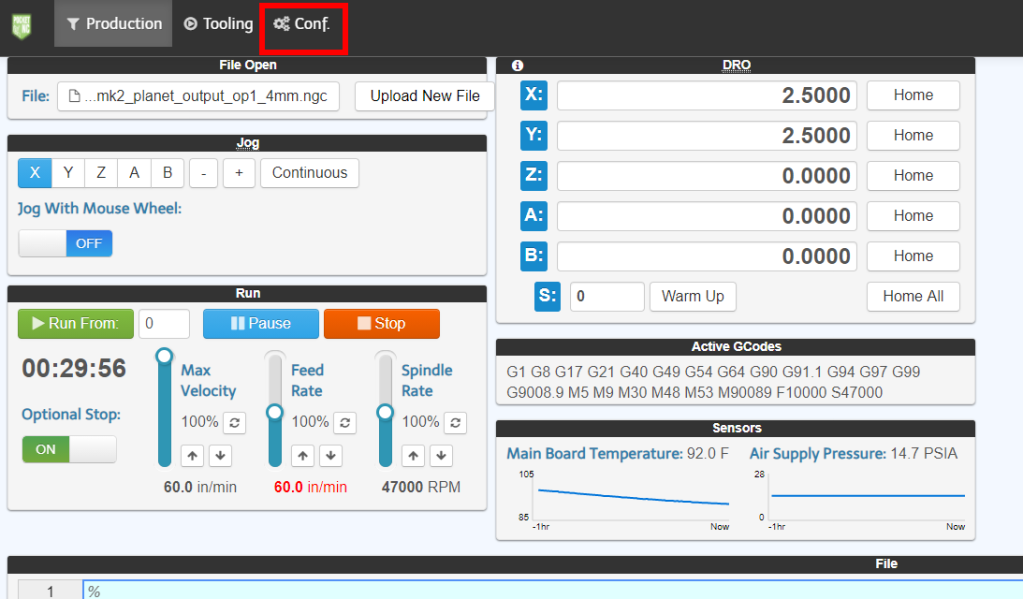Screen dimensions: 1023x599
Task: Click the DRO info icon
Action: 517,66
